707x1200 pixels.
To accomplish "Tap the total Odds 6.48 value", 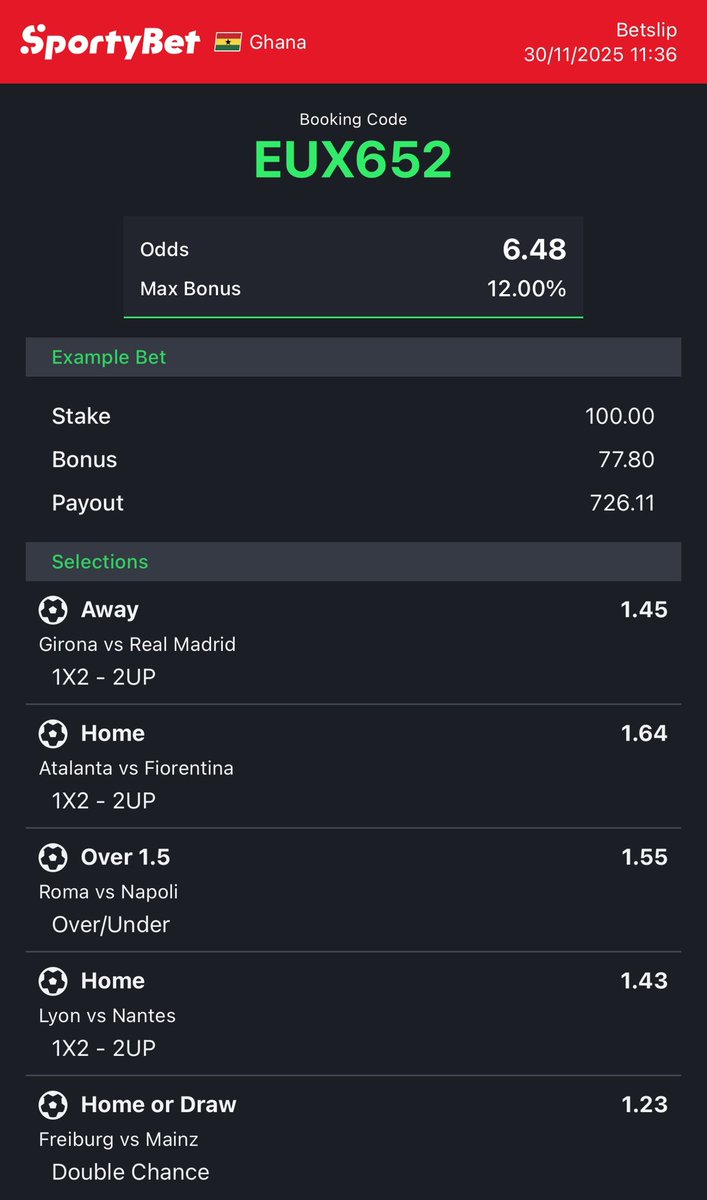I will coord(535,249).
